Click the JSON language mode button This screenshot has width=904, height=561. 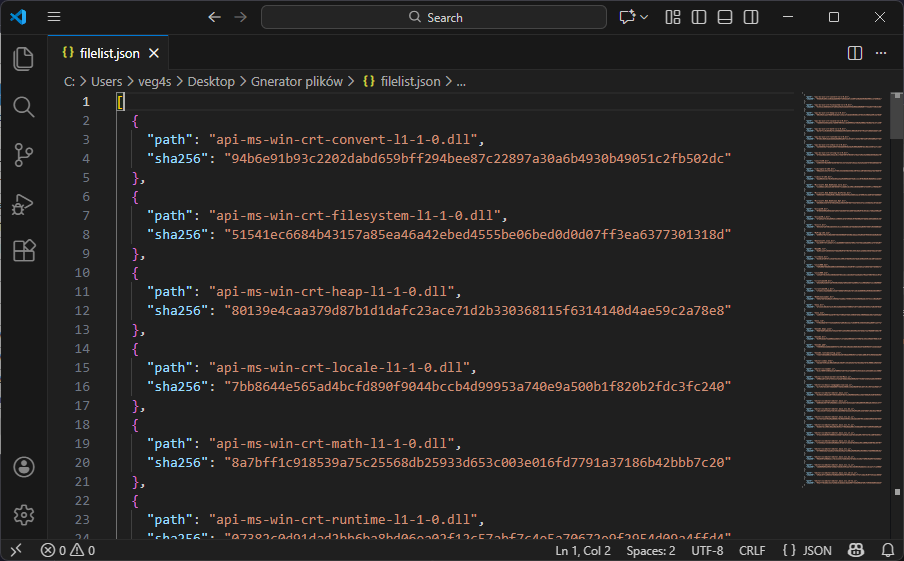tap(807, 550)
